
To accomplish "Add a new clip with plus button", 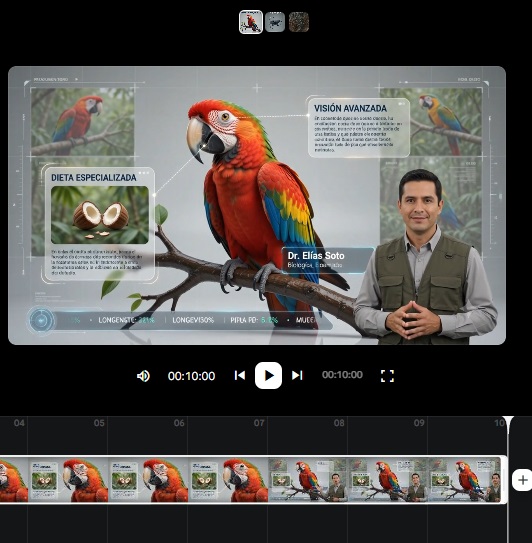I will [x=523, y=480].
